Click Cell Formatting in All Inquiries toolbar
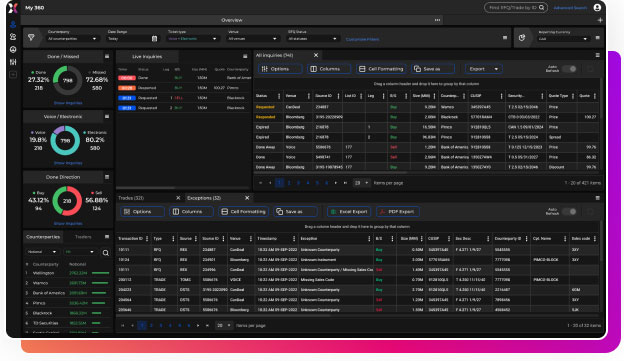The height and width of the screenshot is (361, 624). [x=381, y=69]
